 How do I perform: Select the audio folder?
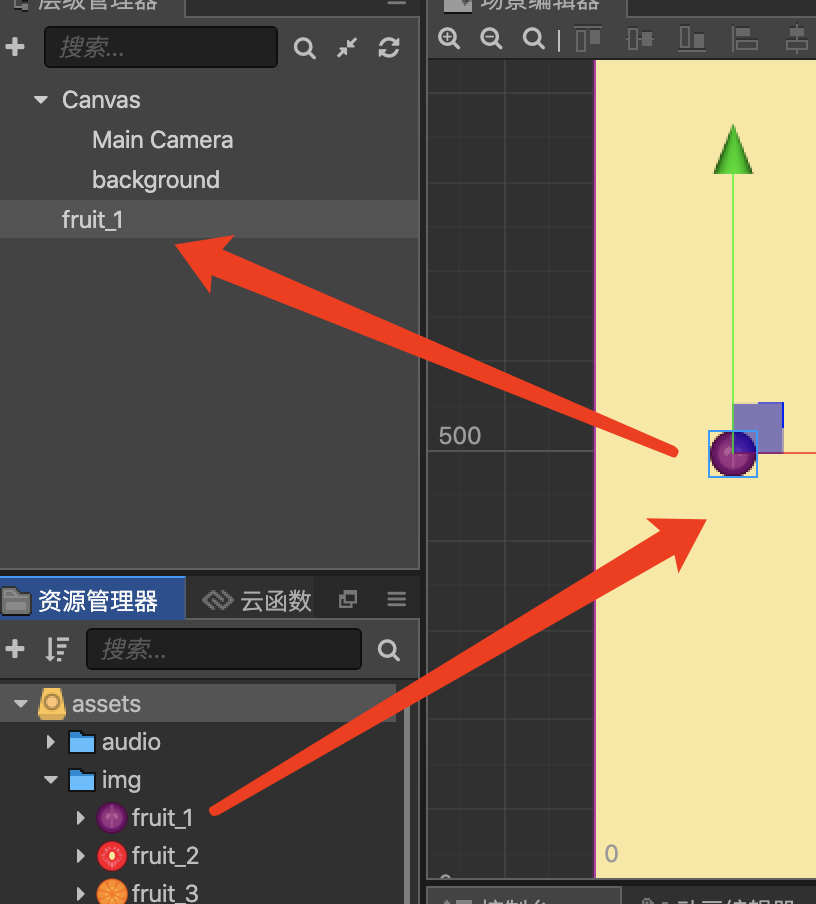coord(131,742)
